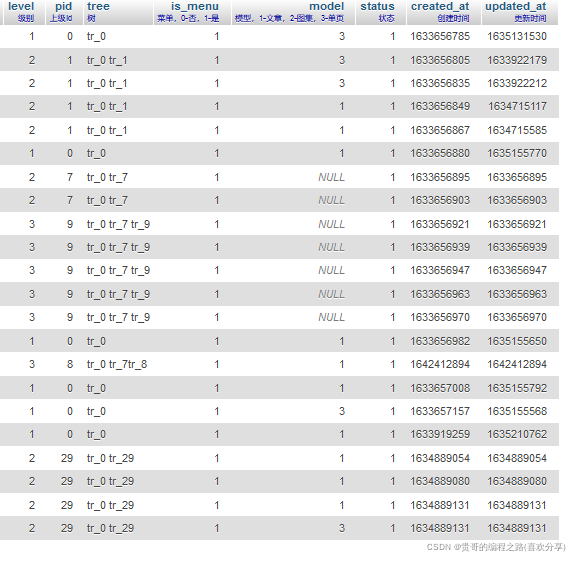Sort by the updated_at column header

coord(515,6)
